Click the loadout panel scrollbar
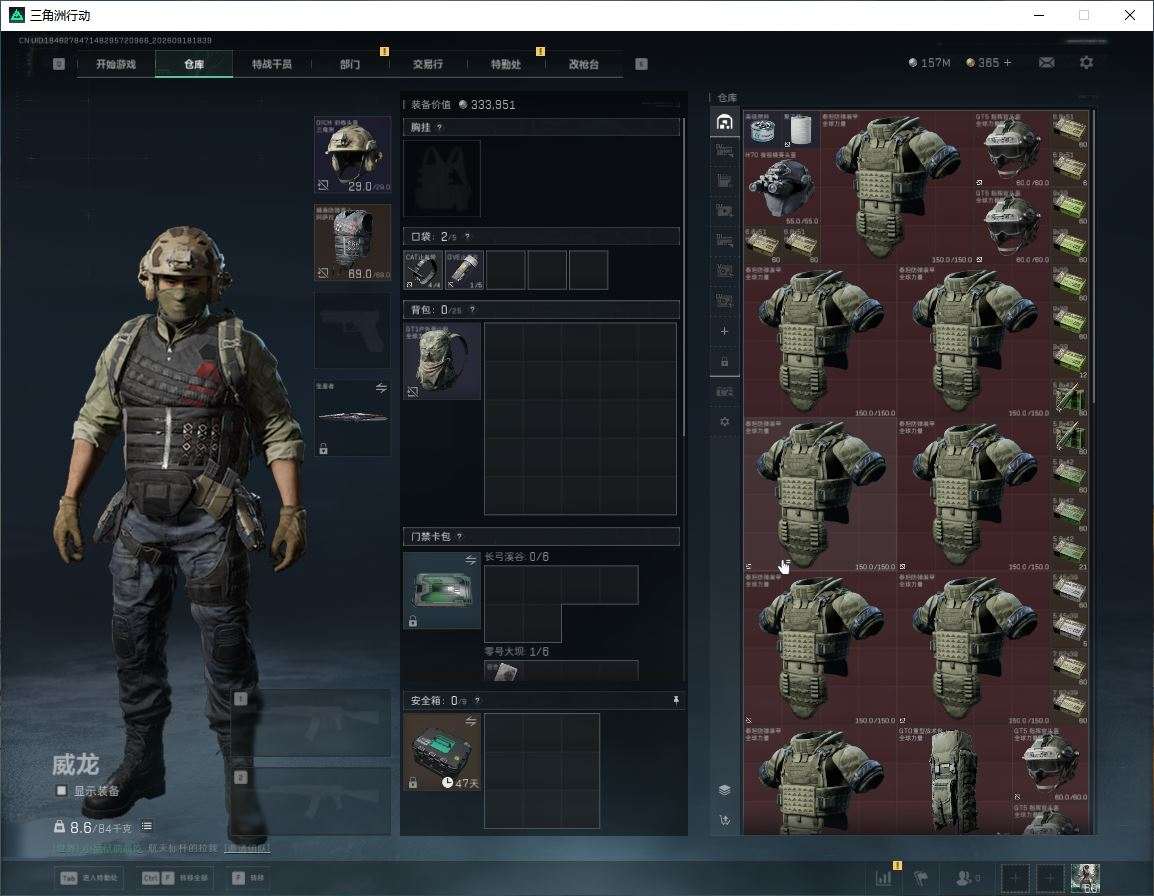Image resolution: width=1154 pixels, height=896 pixels. pos(684,276)
